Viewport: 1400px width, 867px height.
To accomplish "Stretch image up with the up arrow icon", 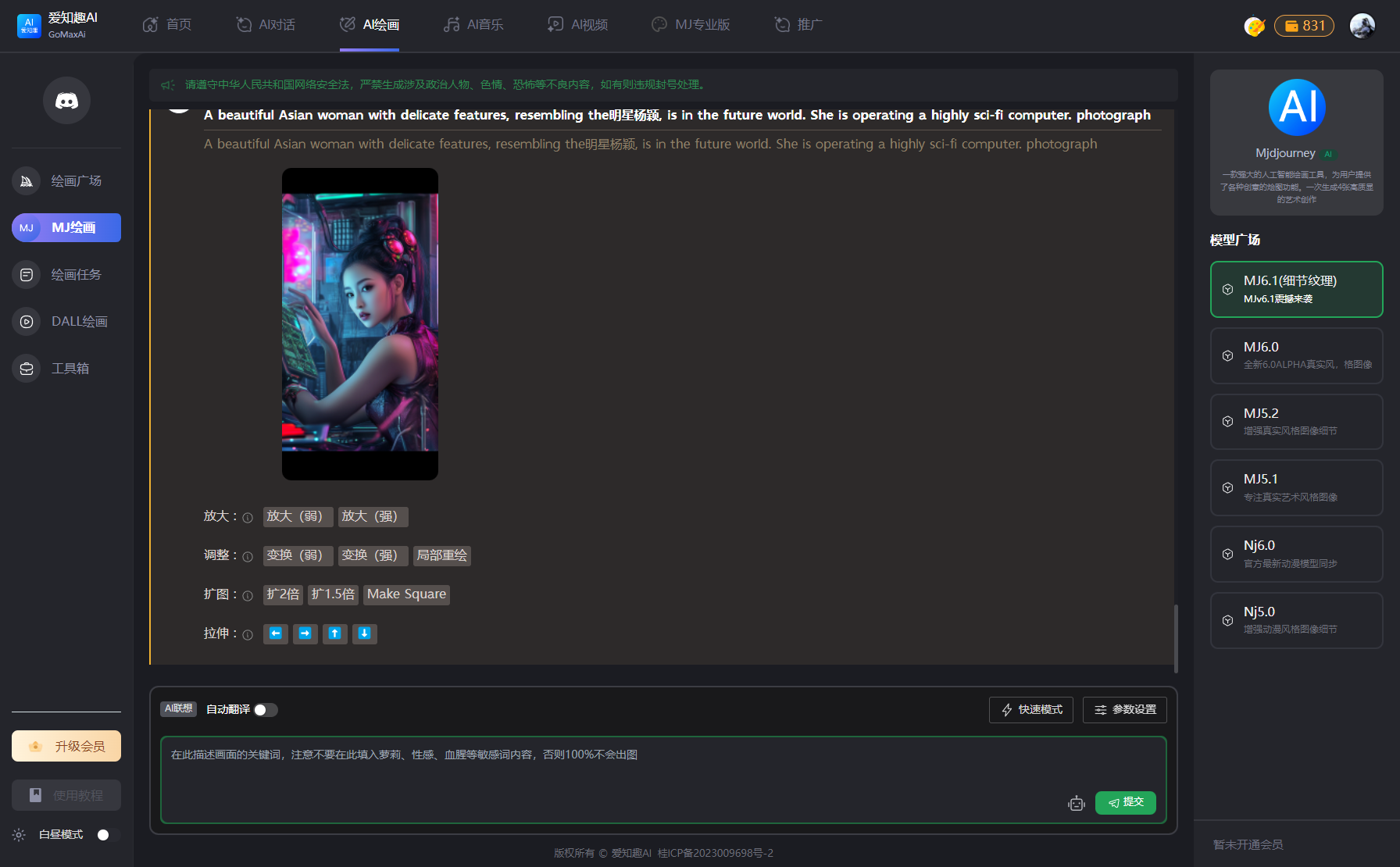I will (335, 634).
